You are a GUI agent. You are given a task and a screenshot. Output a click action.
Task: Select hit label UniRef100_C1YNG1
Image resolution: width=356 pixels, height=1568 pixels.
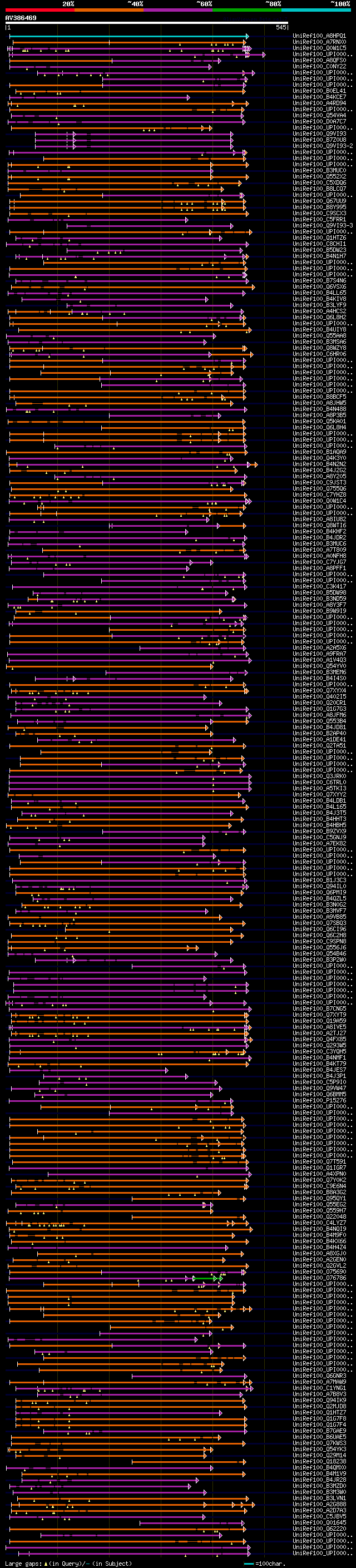[x=319, y=1388]
